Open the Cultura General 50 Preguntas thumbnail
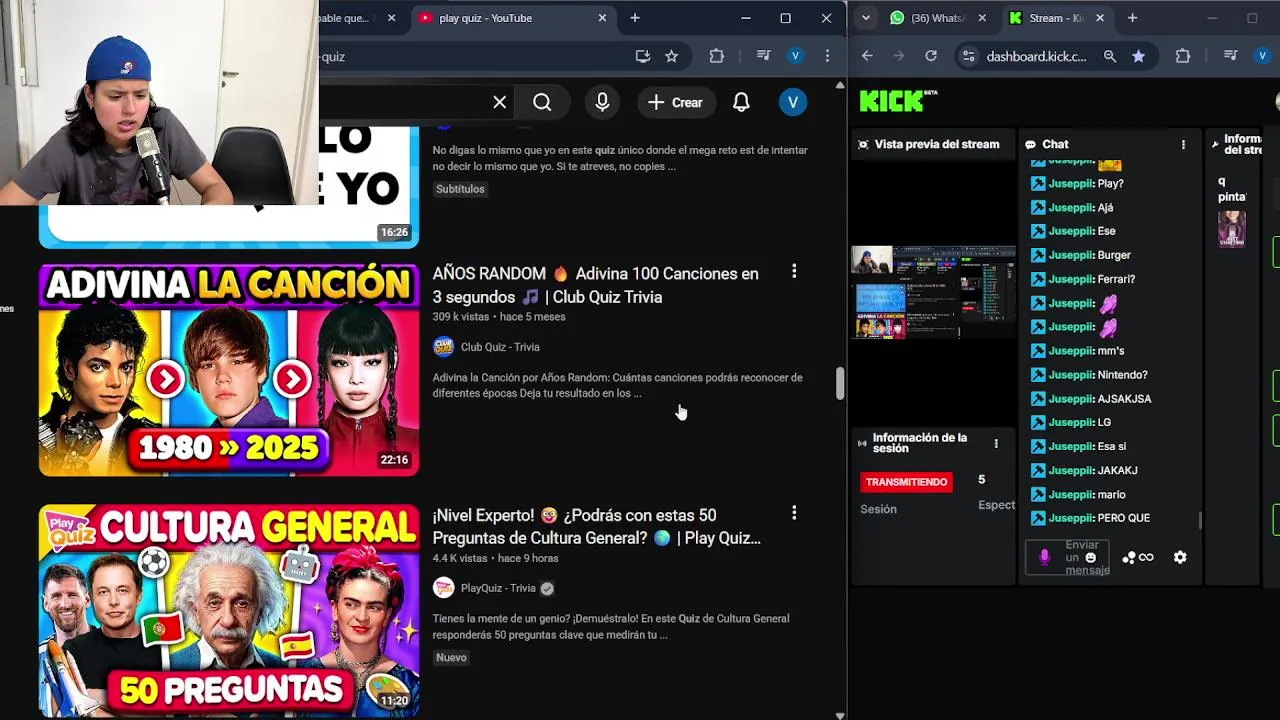Screen dimensions: 1280x720 point(229,611)
